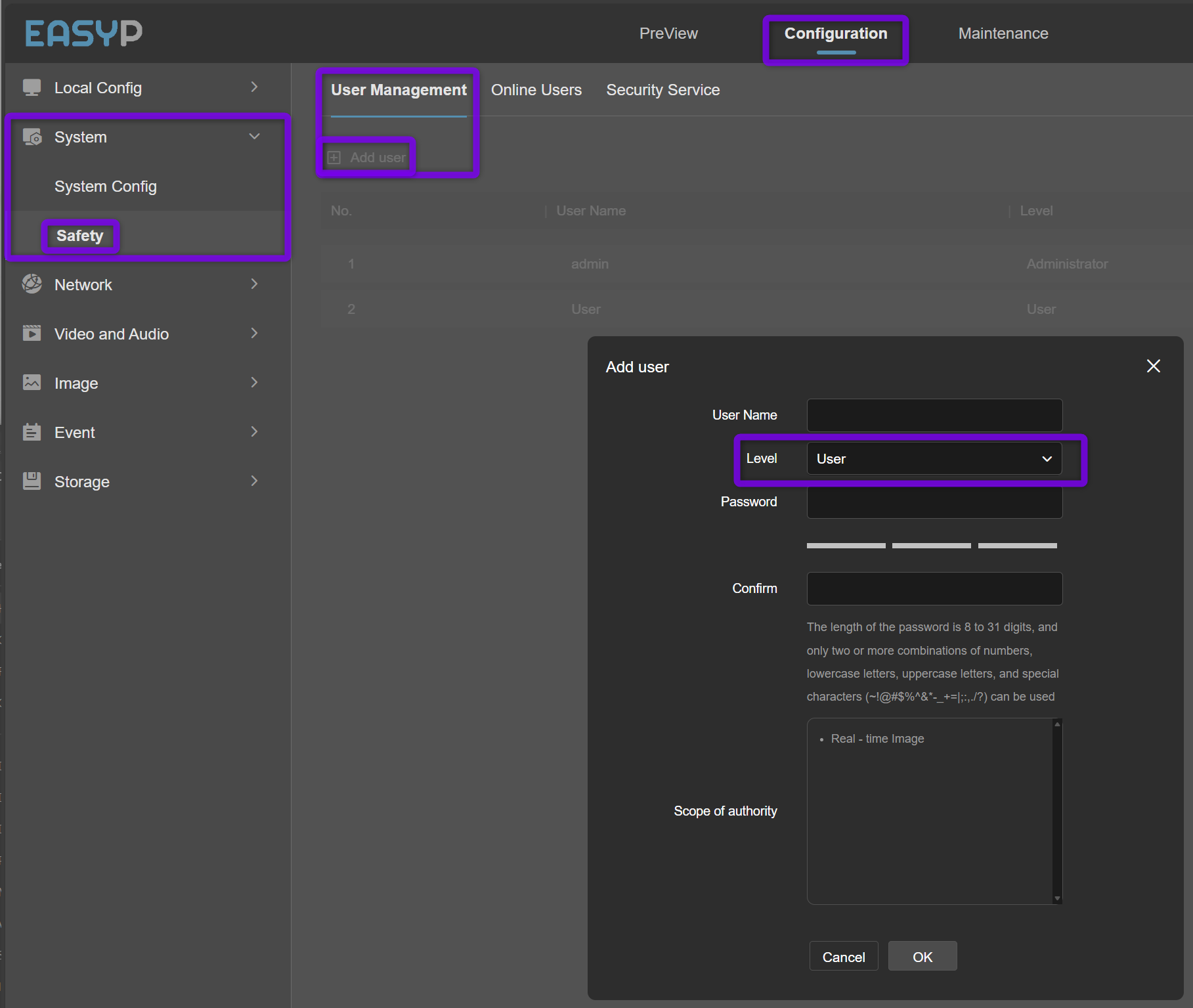This screenshot has width=1193, height=1008.
Task: Confirm with the OK button
Action: coord(922,956)
